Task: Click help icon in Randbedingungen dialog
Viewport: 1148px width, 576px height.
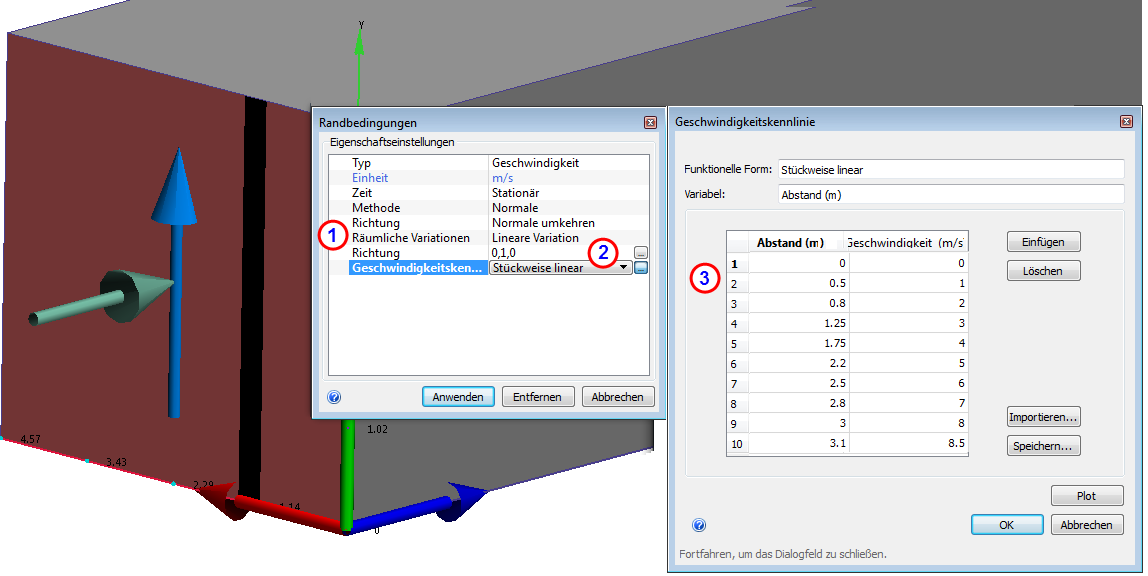Action: click(334, 397)
